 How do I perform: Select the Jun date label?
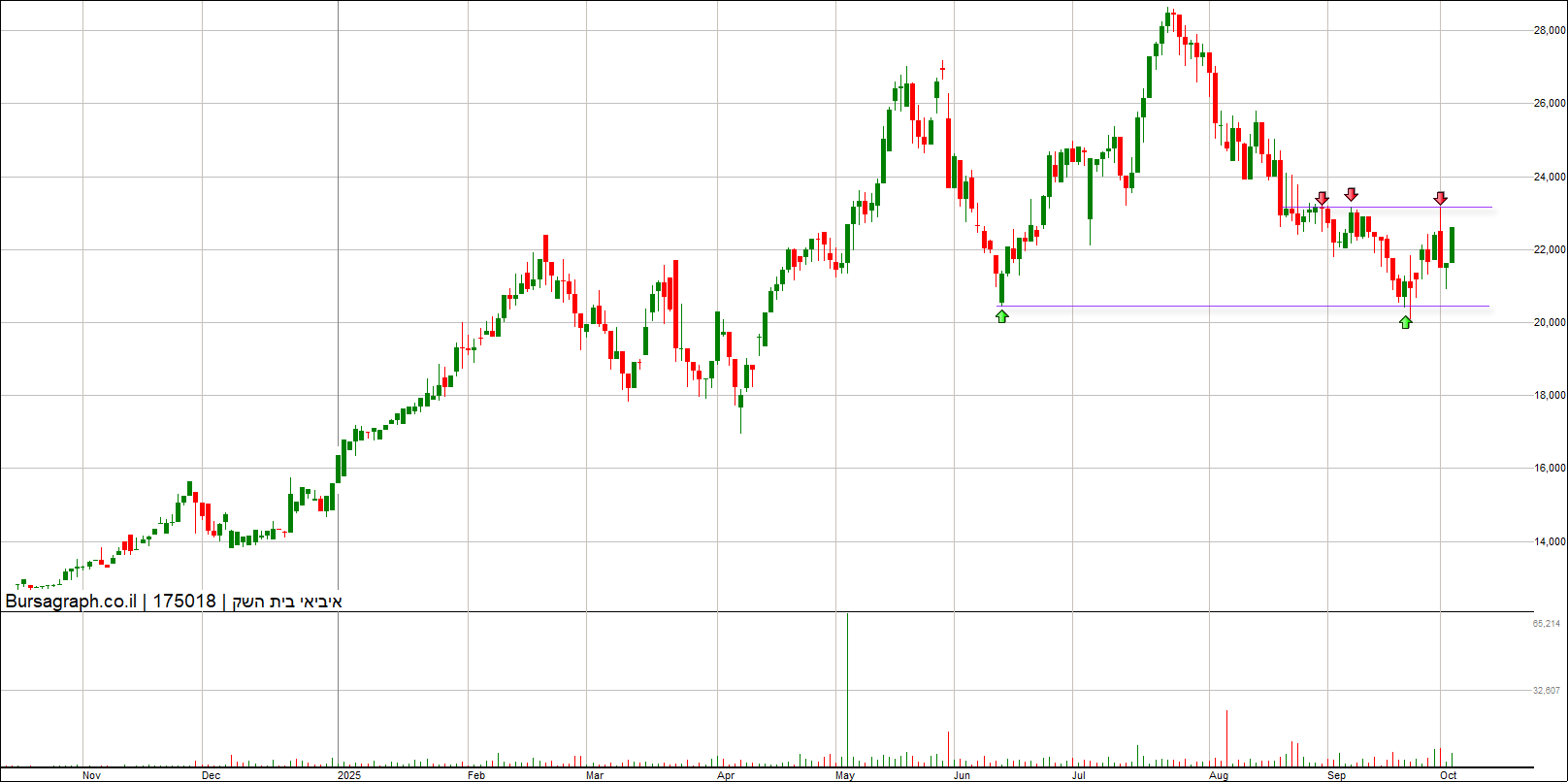point(961,775)
